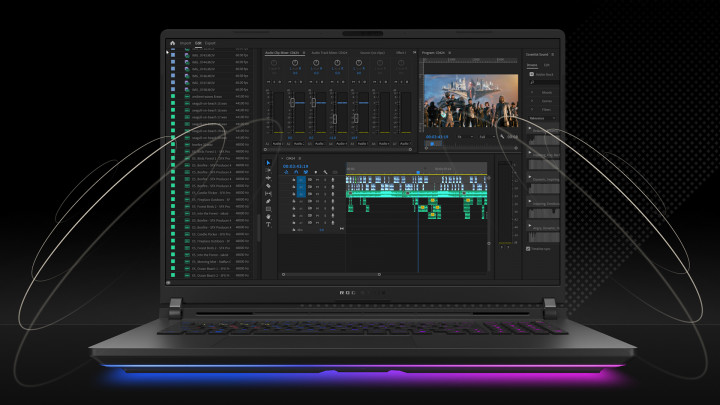Select the Pen tool

[269, 201]
